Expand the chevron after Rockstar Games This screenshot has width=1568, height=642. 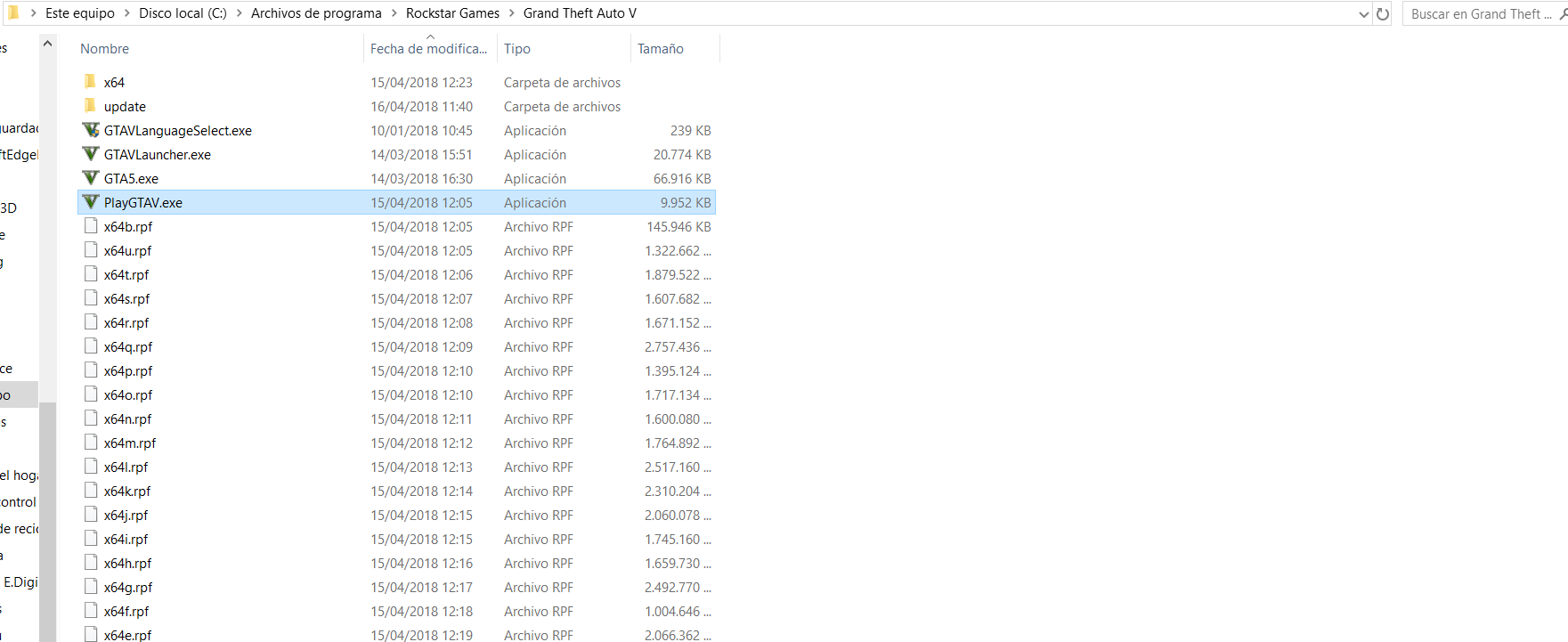click(x=512, y=13)
